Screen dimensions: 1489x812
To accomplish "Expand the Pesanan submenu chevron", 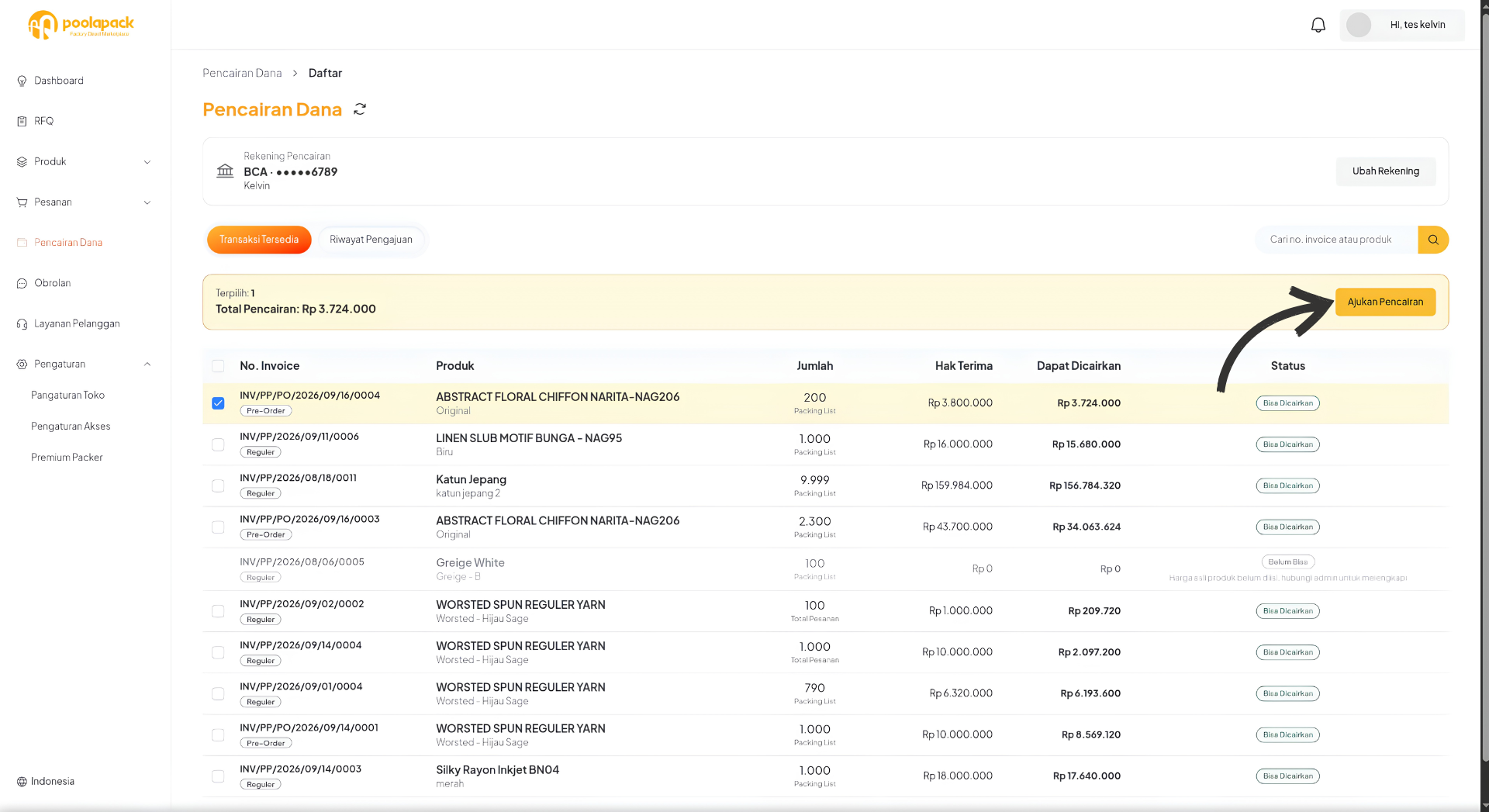I will (147, 202).
